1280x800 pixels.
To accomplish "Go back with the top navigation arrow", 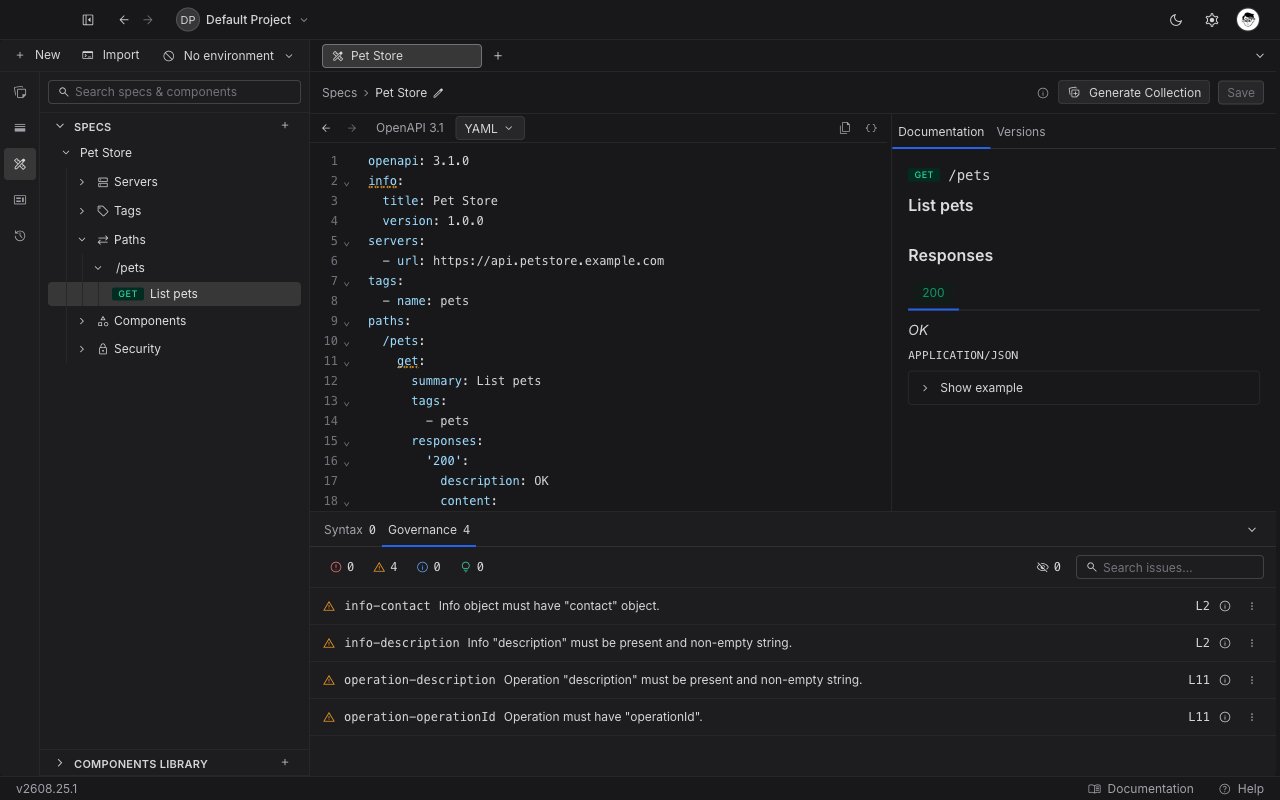I will click(x=124, y=20).
